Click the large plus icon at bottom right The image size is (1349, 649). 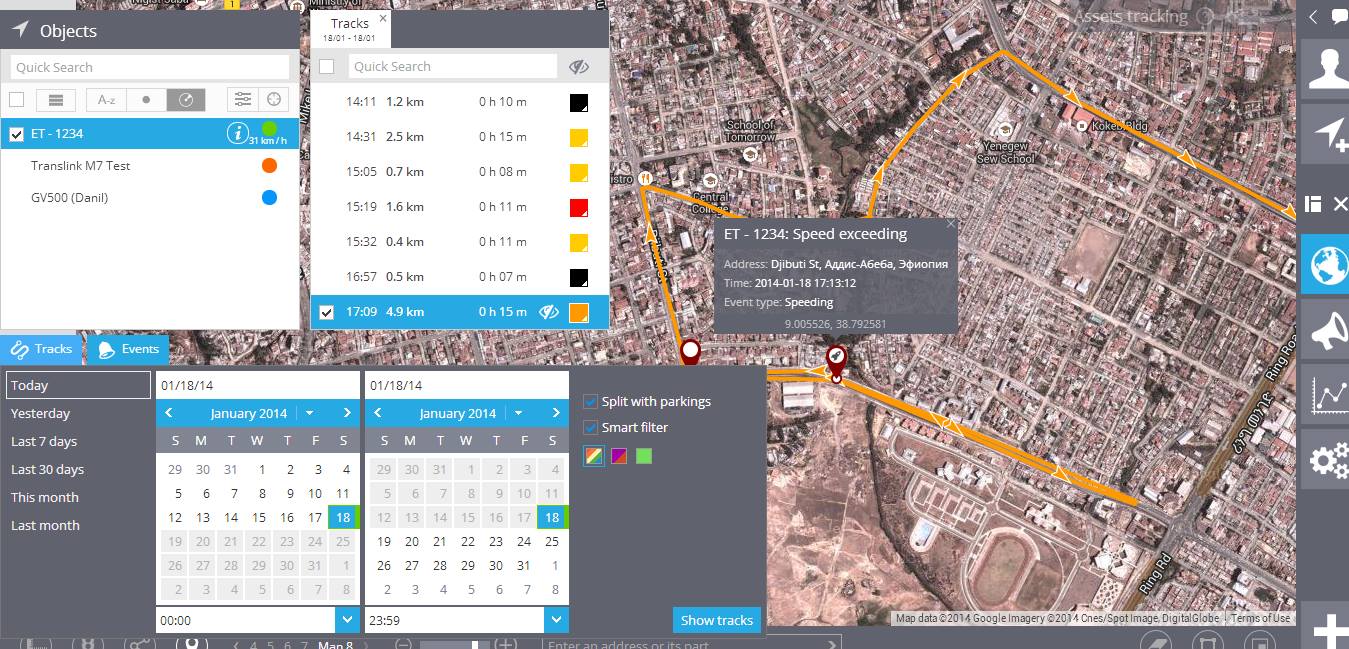1330,632
